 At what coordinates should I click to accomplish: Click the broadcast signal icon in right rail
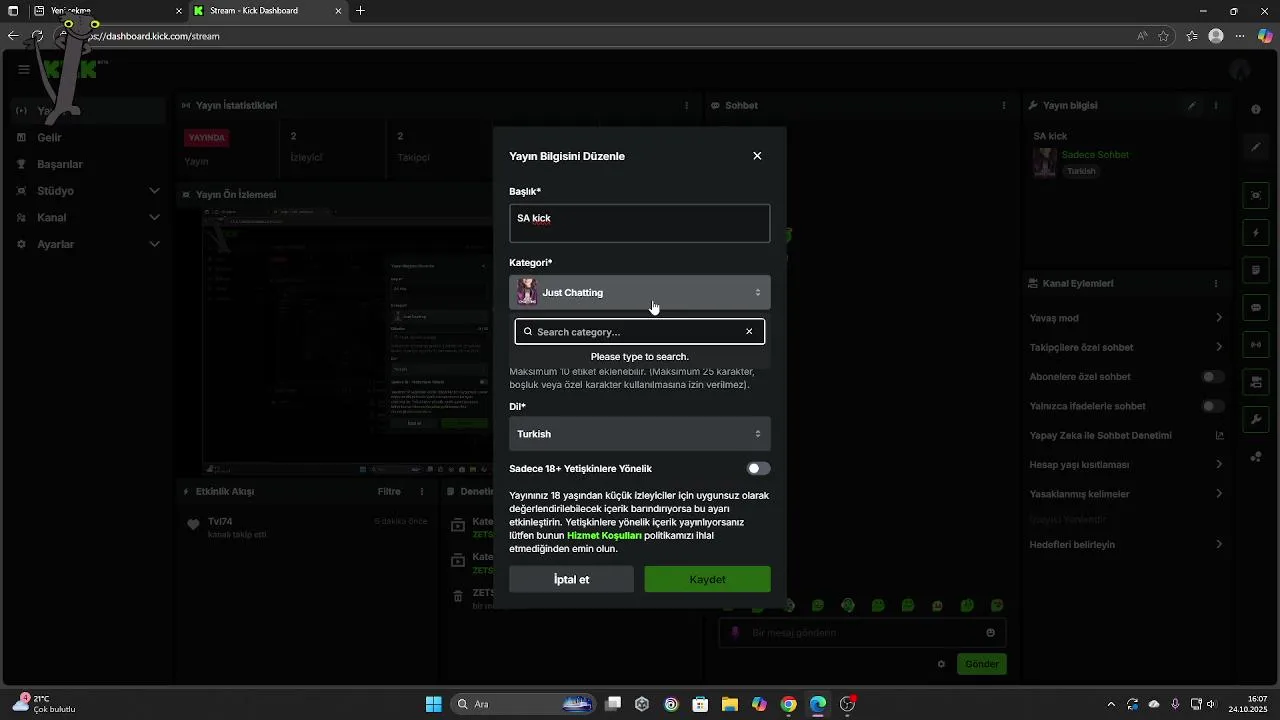pos(1256,345)
